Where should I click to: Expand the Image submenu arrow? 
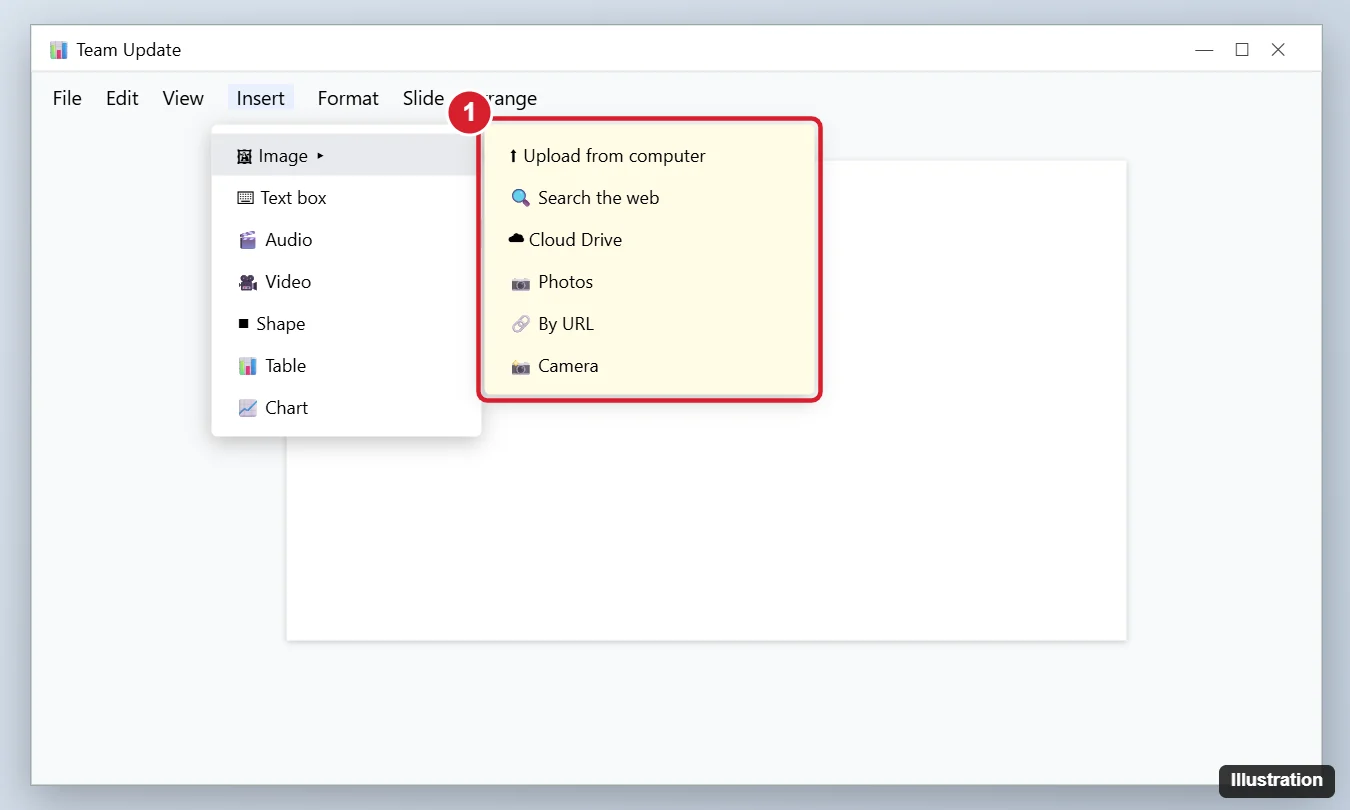[320, 156]
